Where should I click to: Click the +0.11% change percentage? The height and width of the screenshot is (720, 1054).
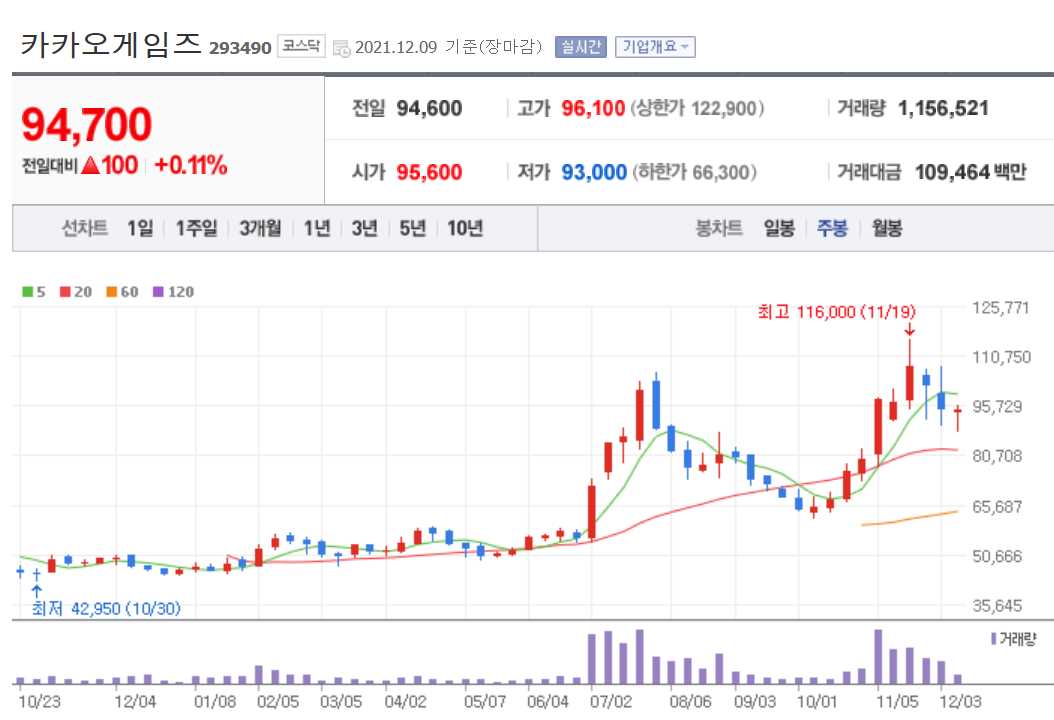191,165
